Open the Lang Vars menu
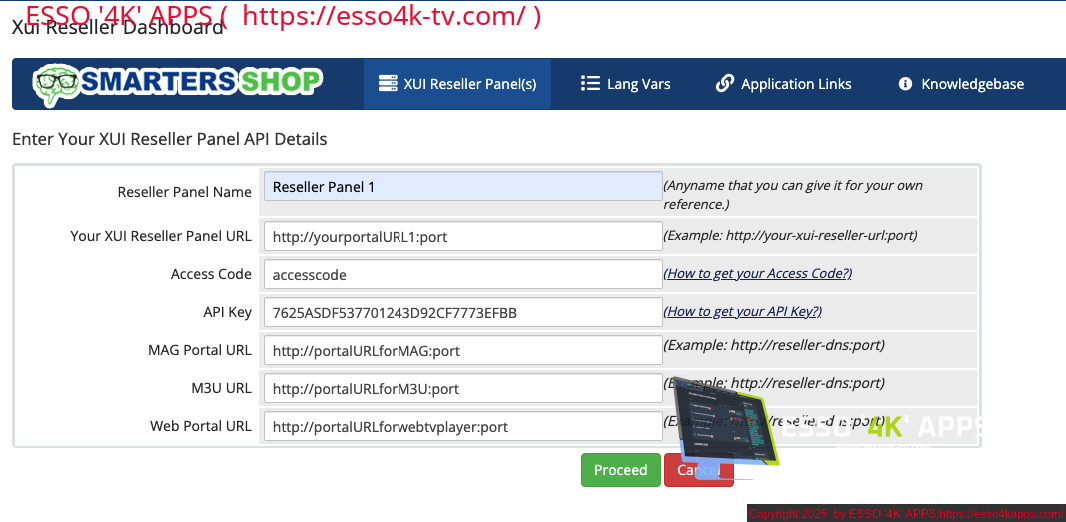The height and width of the screenshot is (522, 1066). [x=625, y=84]
